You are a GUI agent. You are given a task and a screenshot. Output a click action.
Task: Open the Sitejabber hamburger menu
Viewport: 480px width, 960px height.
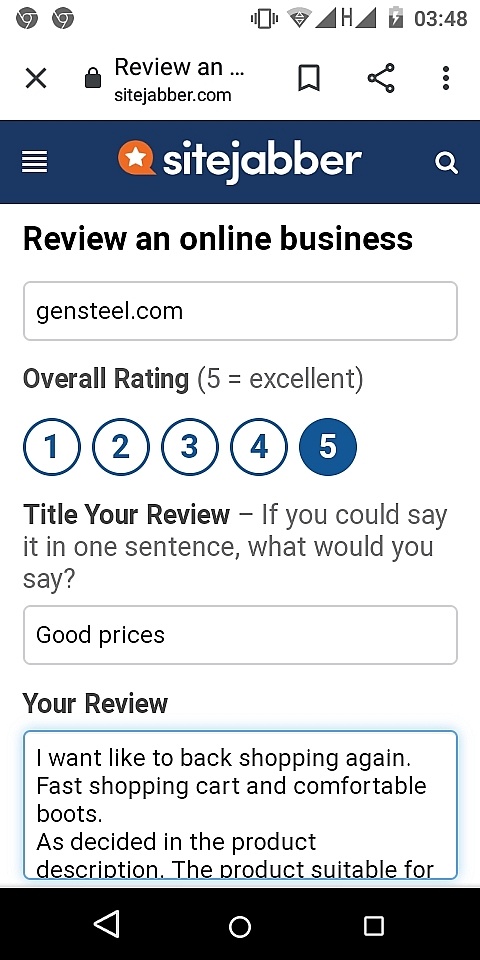point(34,162)
